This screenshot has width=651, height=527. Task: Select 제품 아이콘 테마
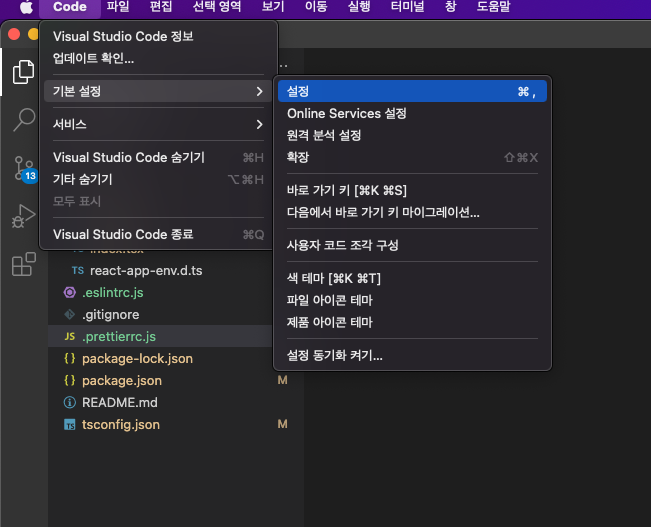click(412, 322)
